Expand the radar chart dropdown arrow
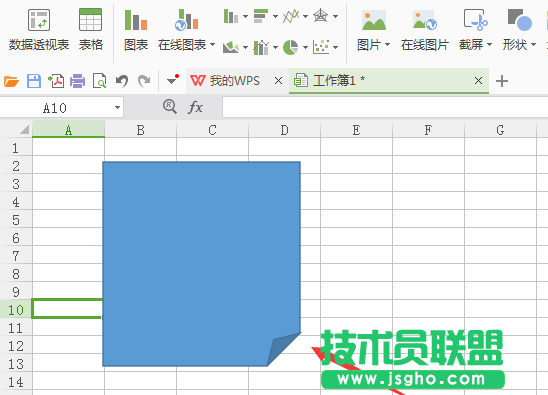This screenshot has height=395, width=548. click(336, 16)
